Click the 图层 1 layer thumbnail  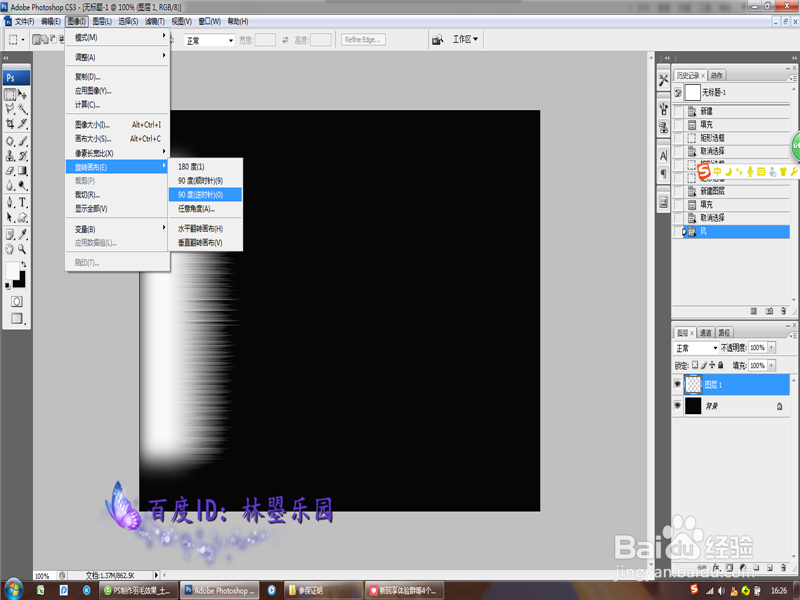693,384
